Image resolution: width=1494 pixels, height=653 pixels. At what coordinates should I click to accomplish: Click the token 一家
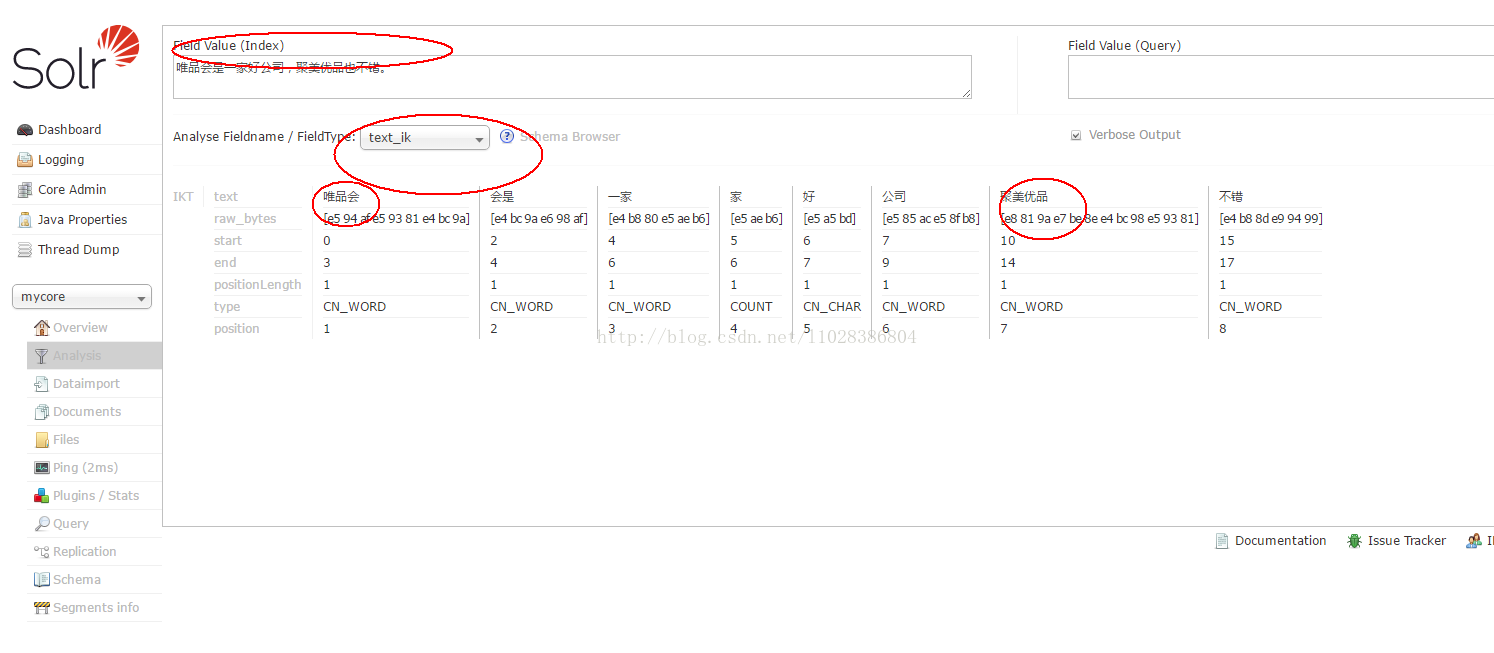620,197
